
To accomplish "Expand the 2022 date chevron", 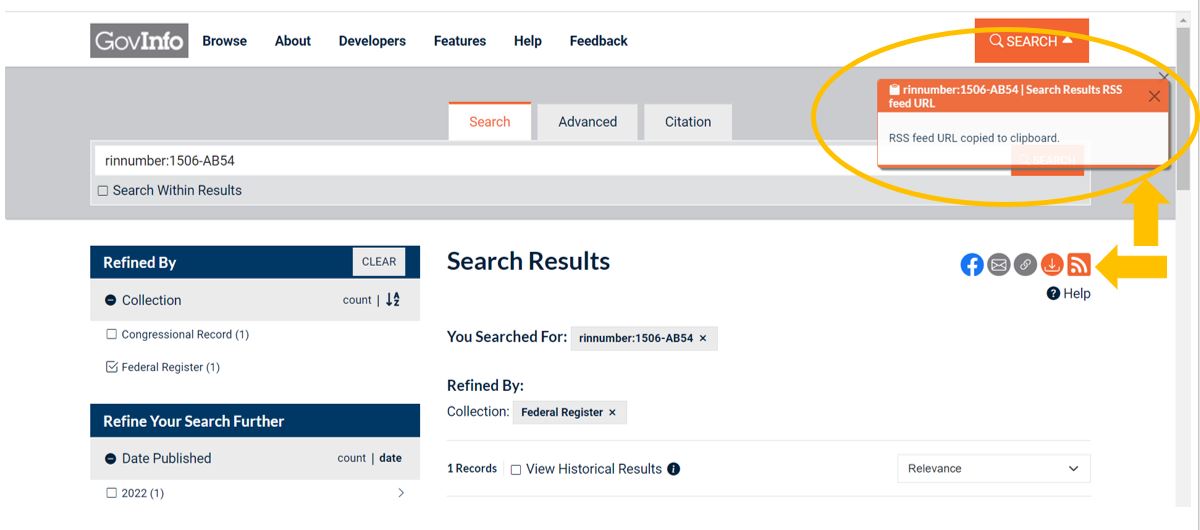I will 401,493.
